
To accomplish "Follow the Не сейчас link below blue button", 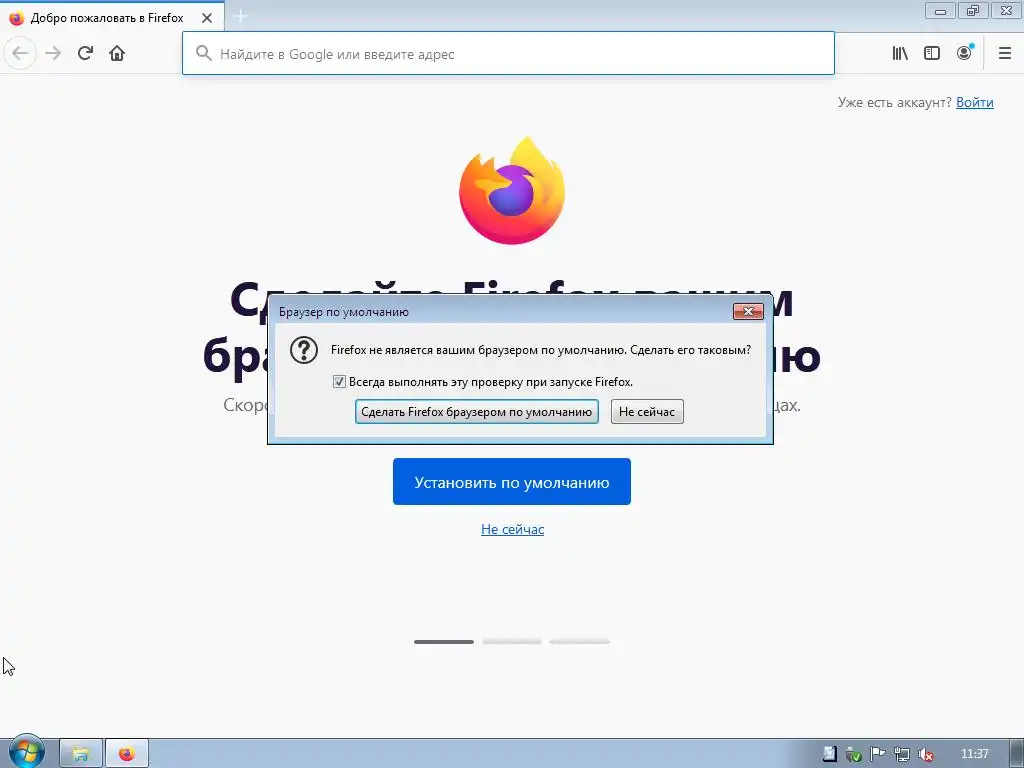I will pyautogui.click(x=513, y=529).
